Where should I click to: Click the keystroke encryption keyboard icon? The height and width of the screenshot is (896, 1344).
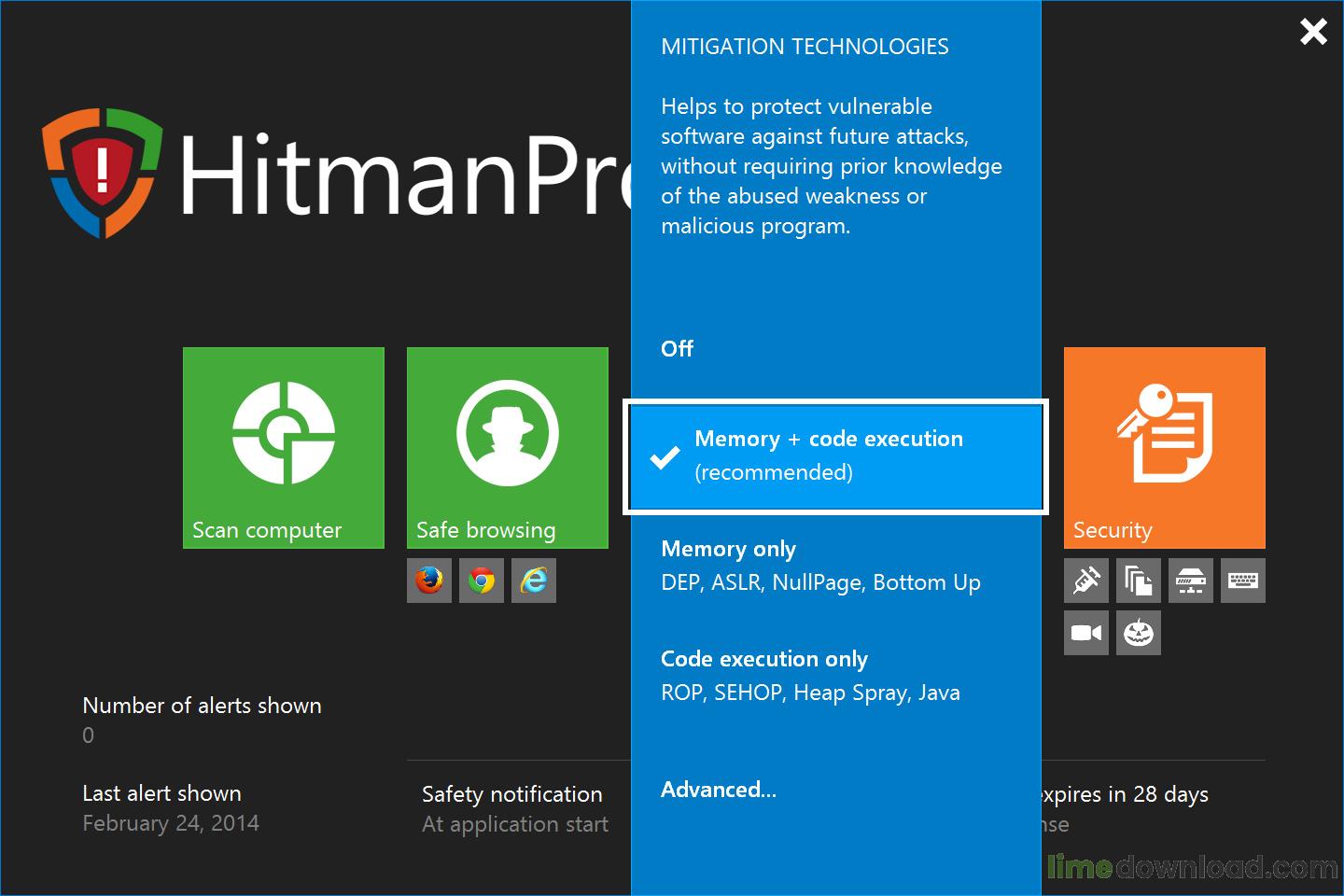[1242, 580]
